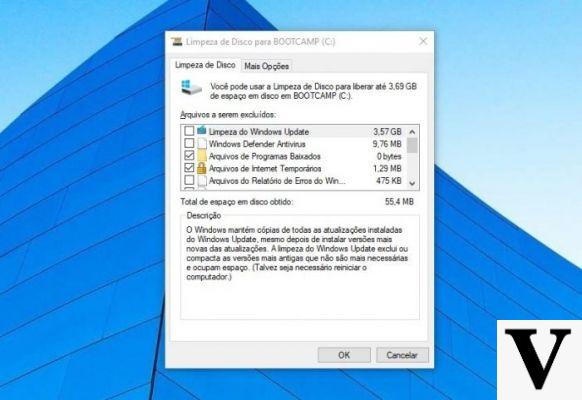Click the Descrição text box
Screen dimensions: 582x400
click(x=300, y=268)
